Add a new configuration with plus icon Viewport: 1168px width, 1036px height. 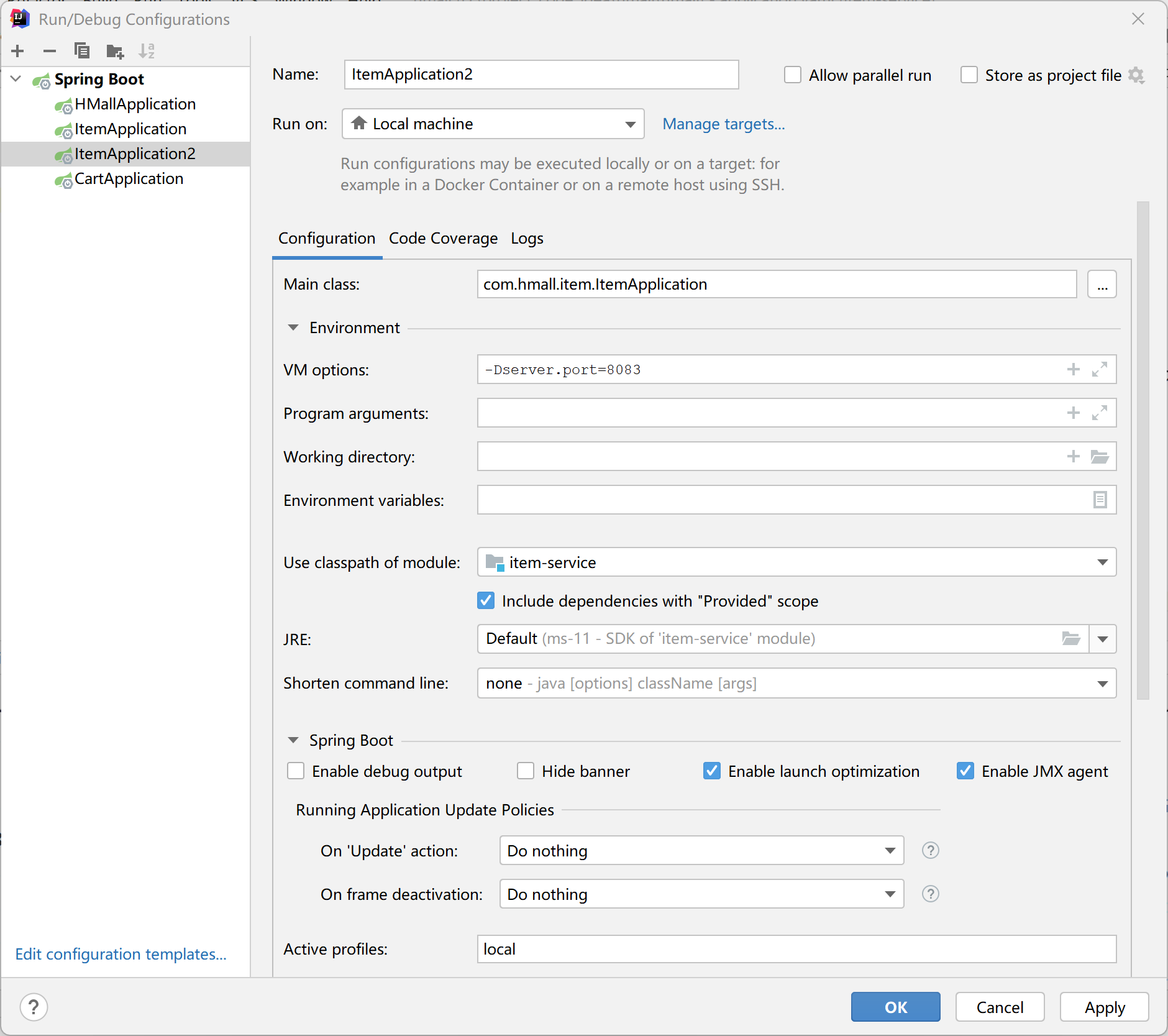click(17, 51)
